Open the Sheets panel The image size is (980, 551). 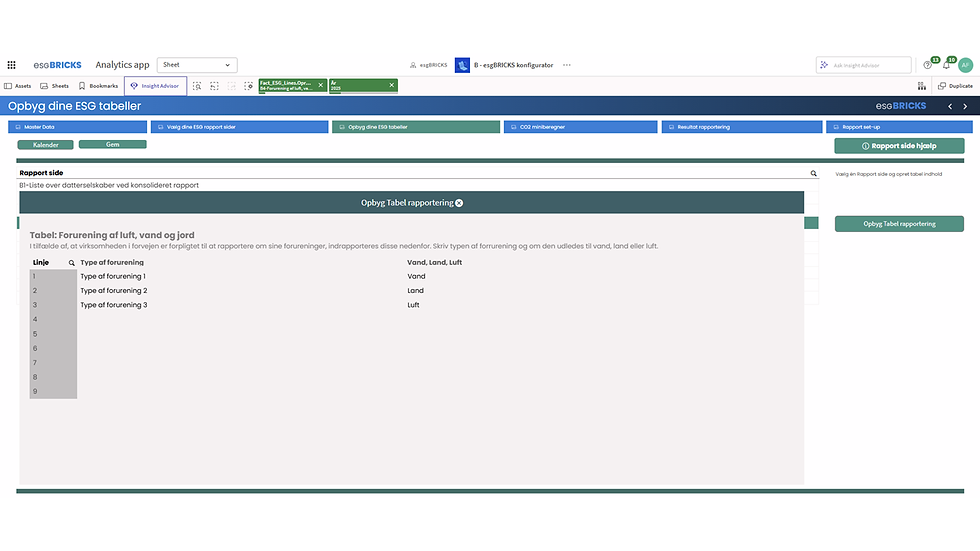(x=54, y=86)
